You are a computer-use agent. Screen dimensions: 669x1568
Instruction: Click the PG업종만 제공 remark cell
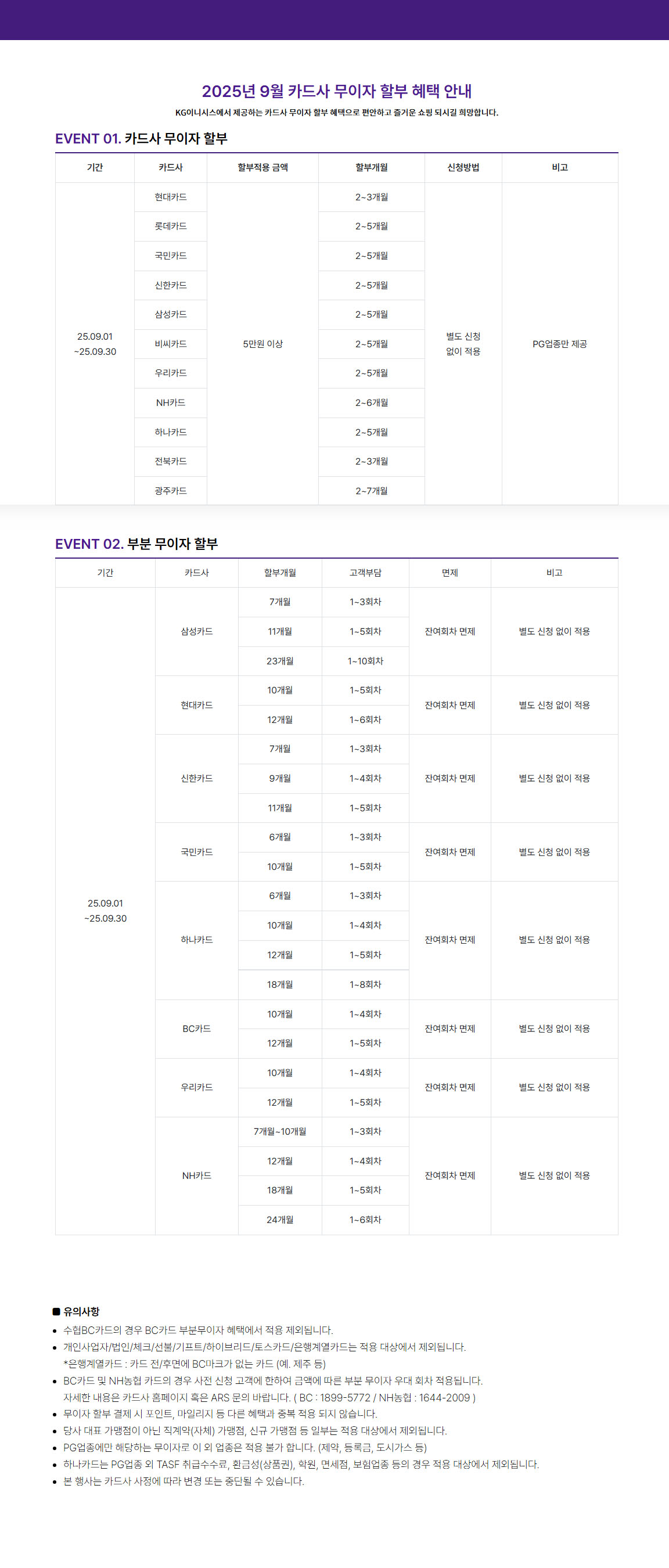click(559, 344)
